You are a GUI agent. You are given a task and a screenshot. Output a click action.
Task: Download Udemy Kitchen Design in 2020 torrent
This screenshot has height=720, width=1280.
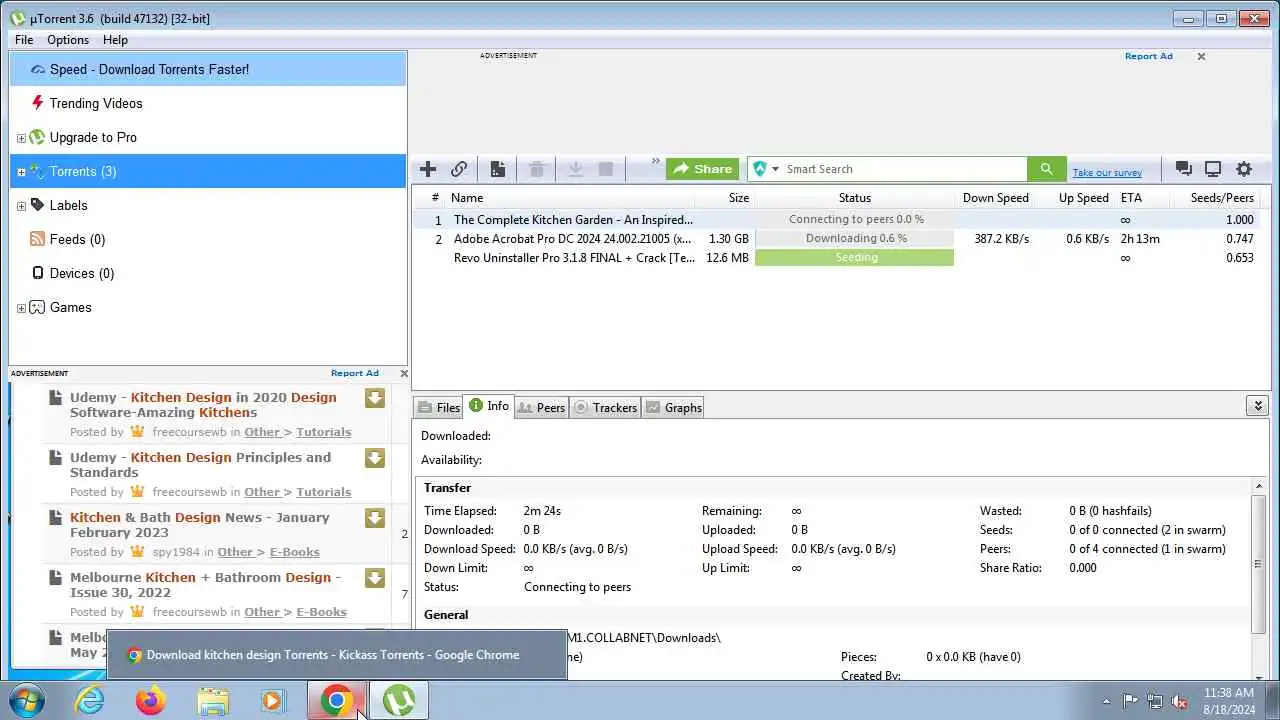click(x=375, y=398)
